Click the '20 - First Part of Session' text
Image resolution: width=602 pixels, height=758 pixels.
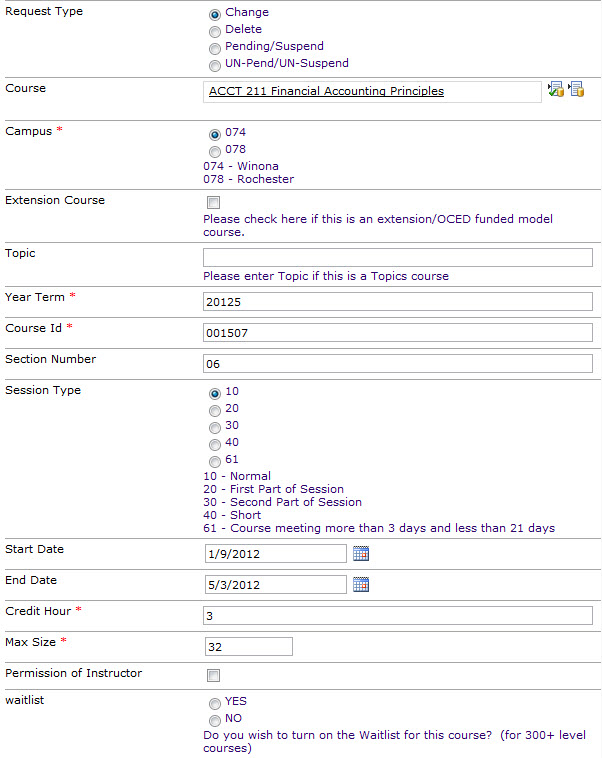274,489
